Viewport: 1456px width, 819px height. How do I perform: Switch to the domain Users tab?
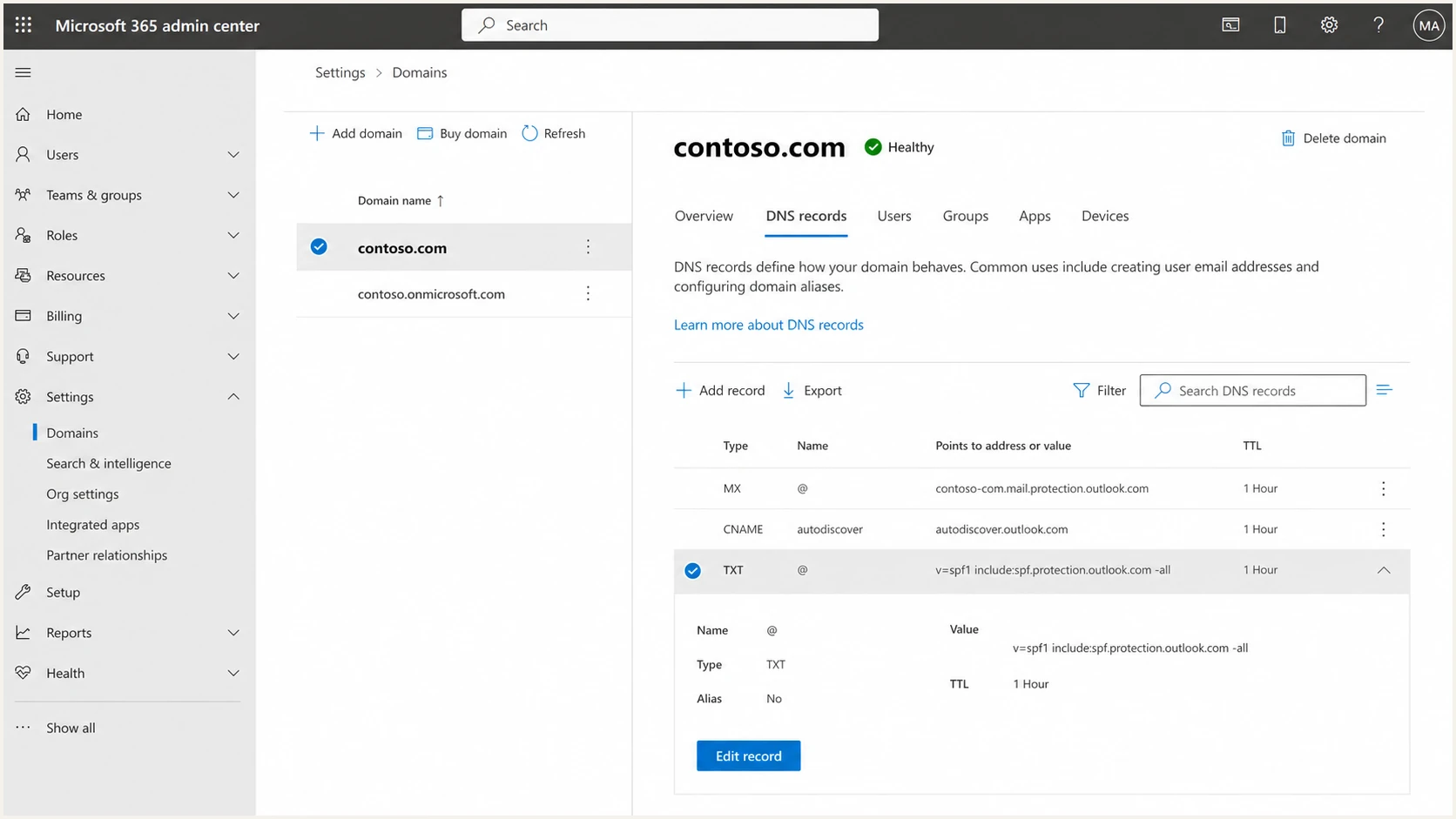(894, 216)
